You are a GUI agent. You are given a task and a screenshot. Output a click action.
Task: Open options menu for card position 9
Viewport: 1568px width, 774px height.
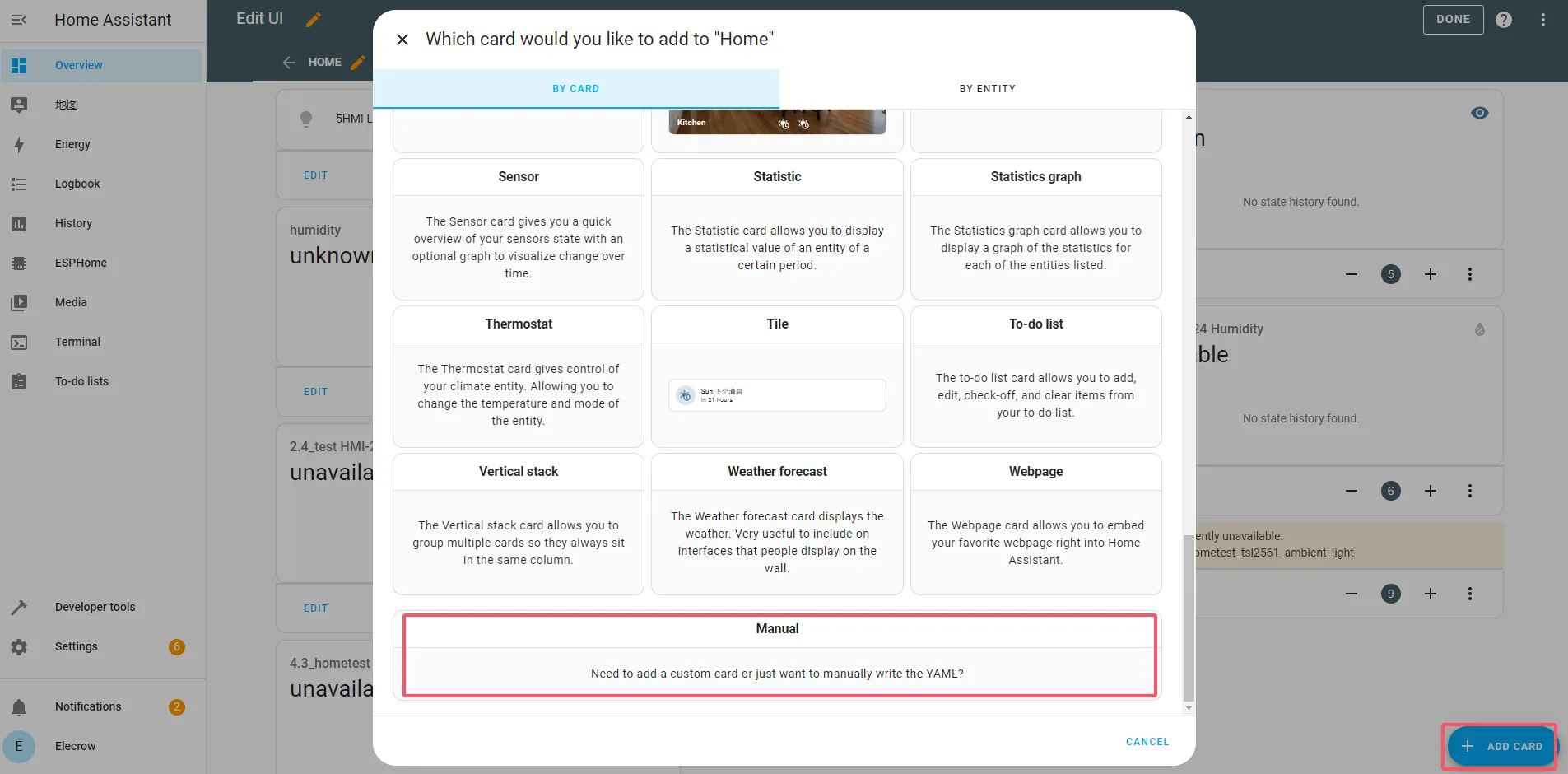pos(1470,594)
